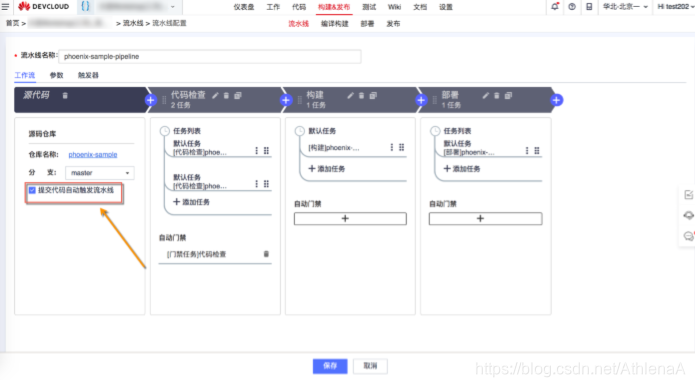695x387 pixels.
Task: Copy the 部署 stage
Action: (x=508, y=95)
